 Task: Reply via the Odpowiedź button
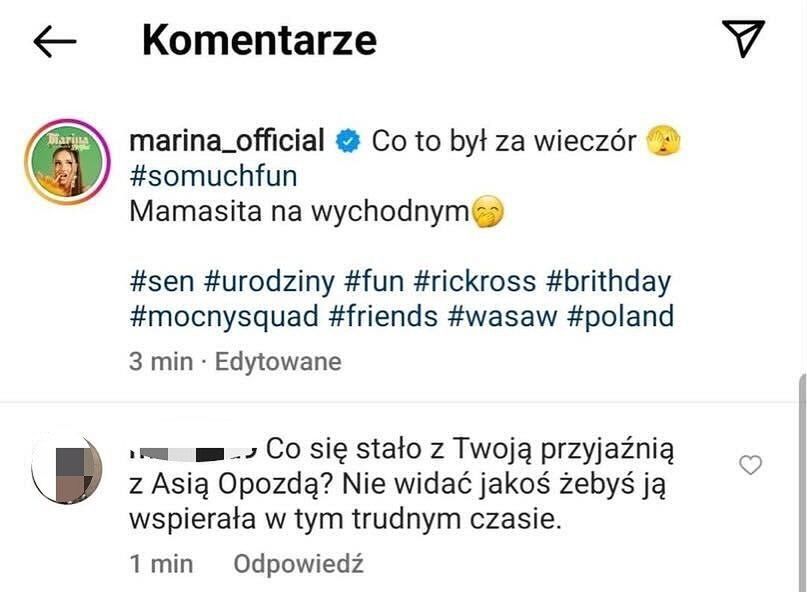click(x=298, y=564)
